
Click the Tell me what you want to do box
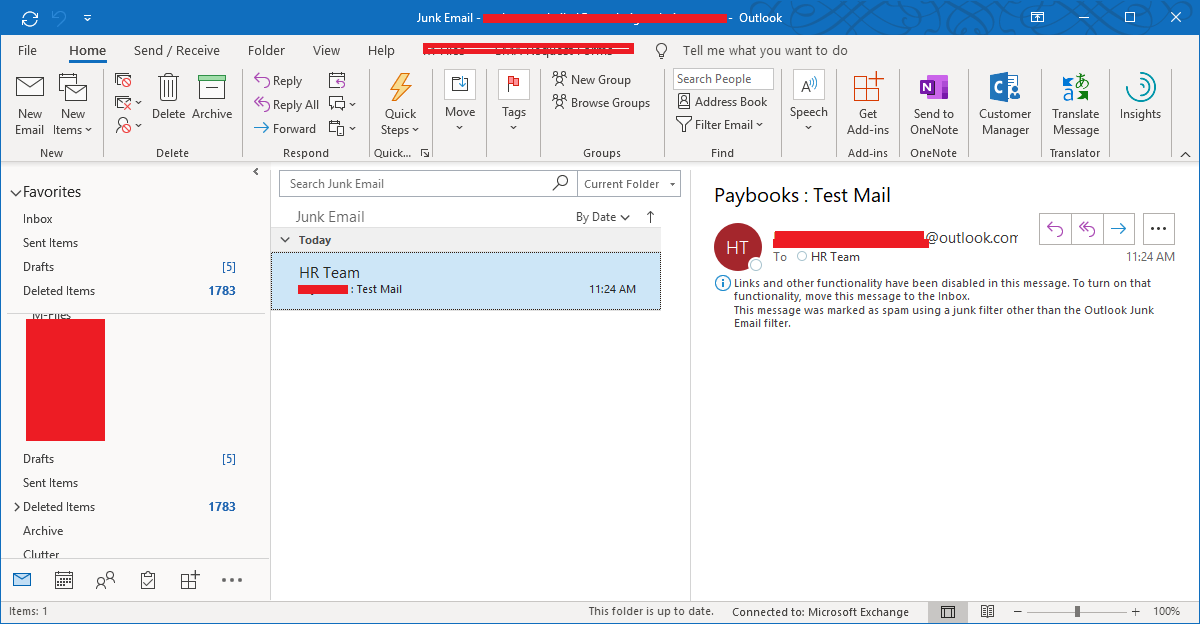[765, 50]
